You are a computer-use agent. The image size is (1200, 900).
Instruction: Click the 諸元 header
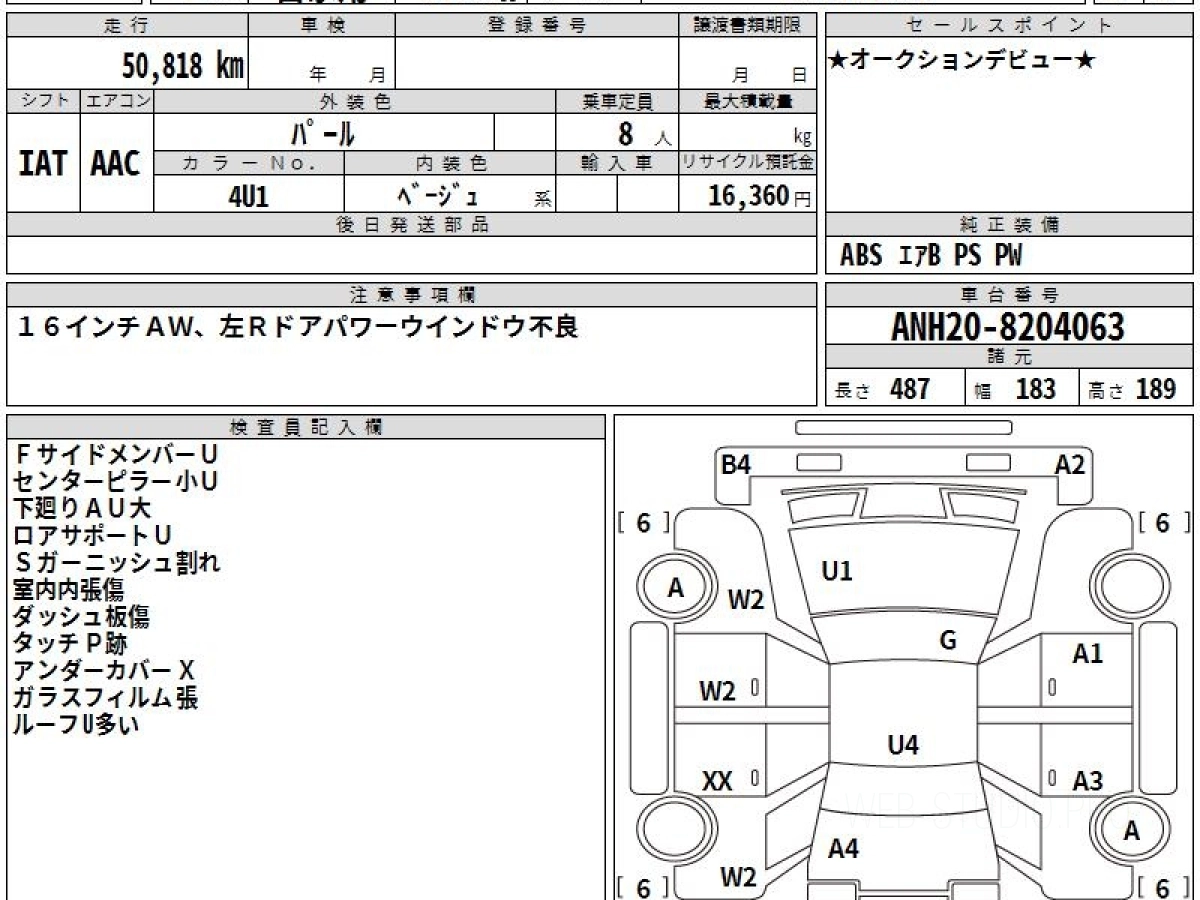click(x=1010, y=357)
